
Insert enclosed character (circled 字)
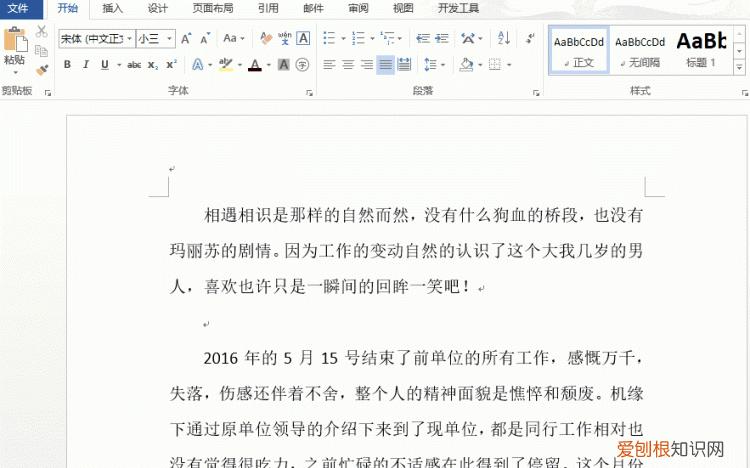[x=302, y=64]
